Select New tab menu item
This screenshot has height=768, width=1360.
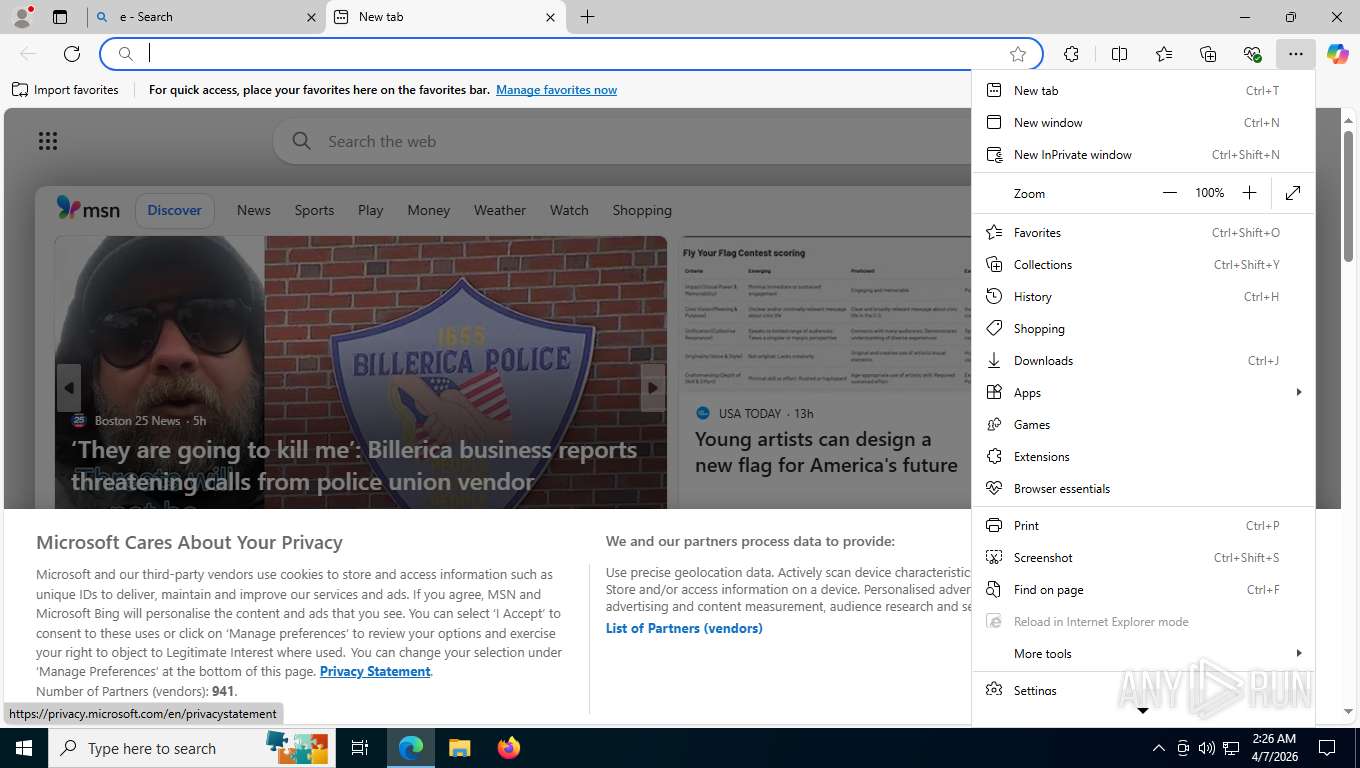click(x=1143, y=90)
